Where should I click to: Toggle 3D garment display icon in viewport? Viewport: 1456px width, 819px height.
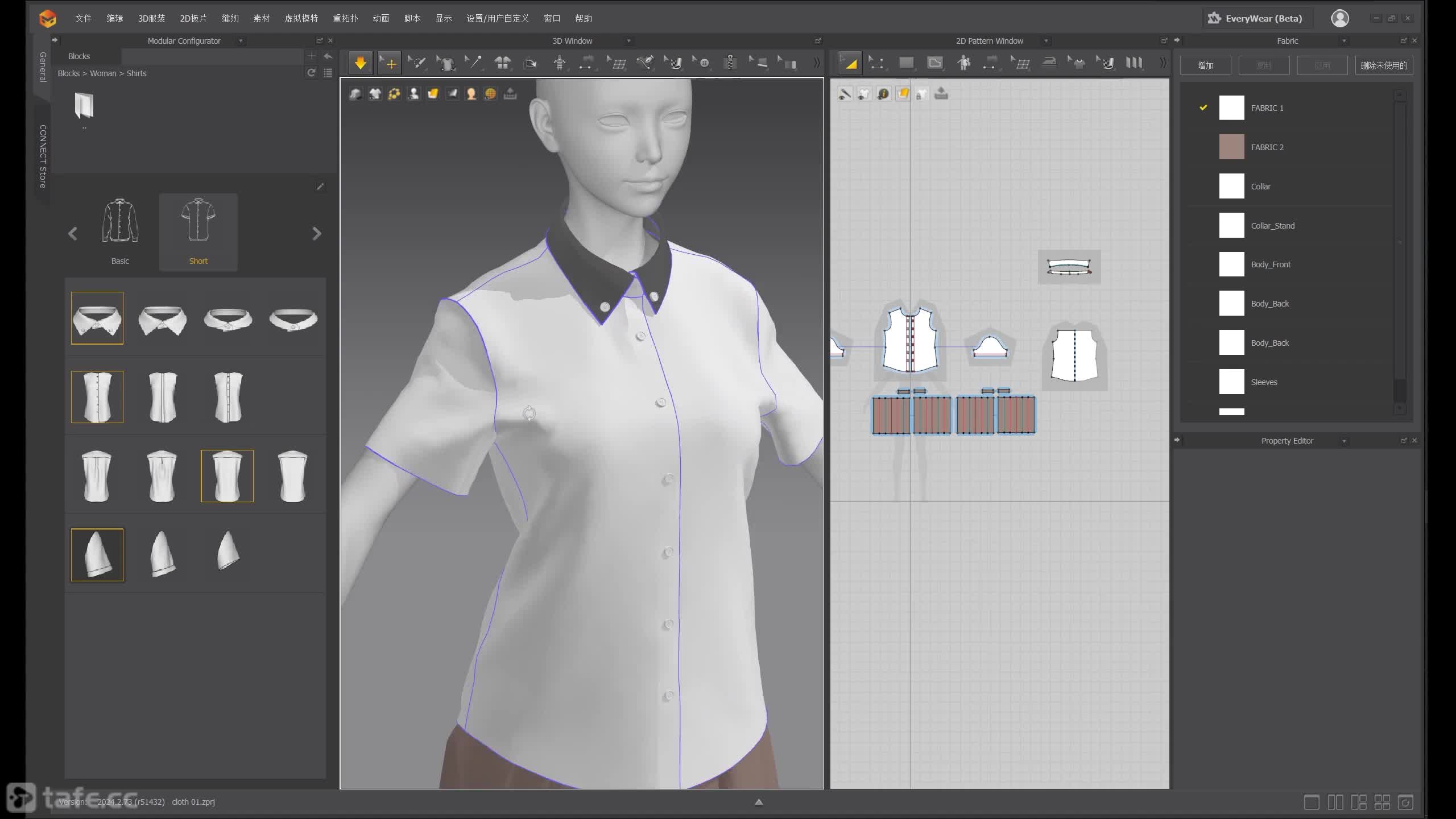pos(375,94)
